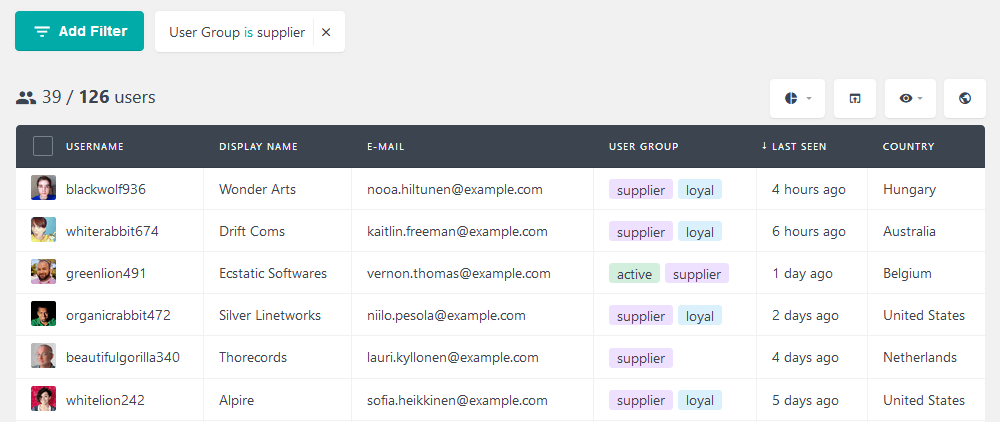This screenshot has width=1000, height=422.
Task: Open the User Group is supplier filter chip
Action: pyautogui.click(x=237, y=32)
